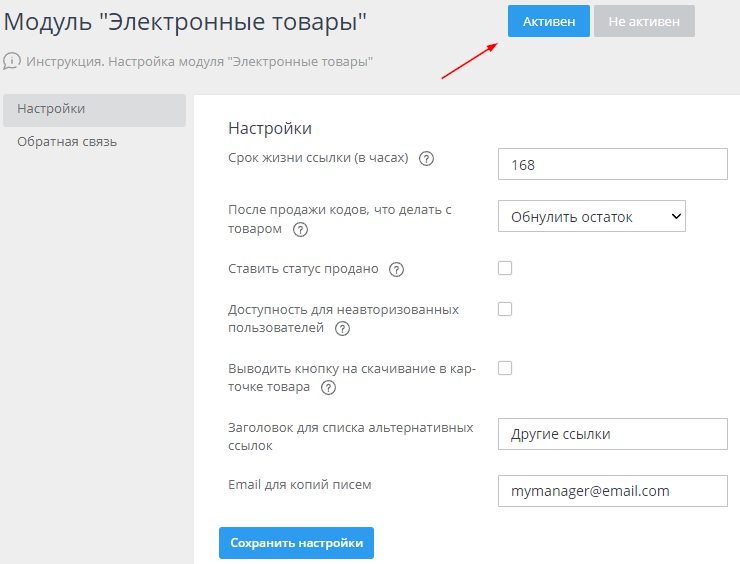Open help for Доступность для неавторизованных пользователей
This screenshot has width=740, height=564.
tap(343, 328)
